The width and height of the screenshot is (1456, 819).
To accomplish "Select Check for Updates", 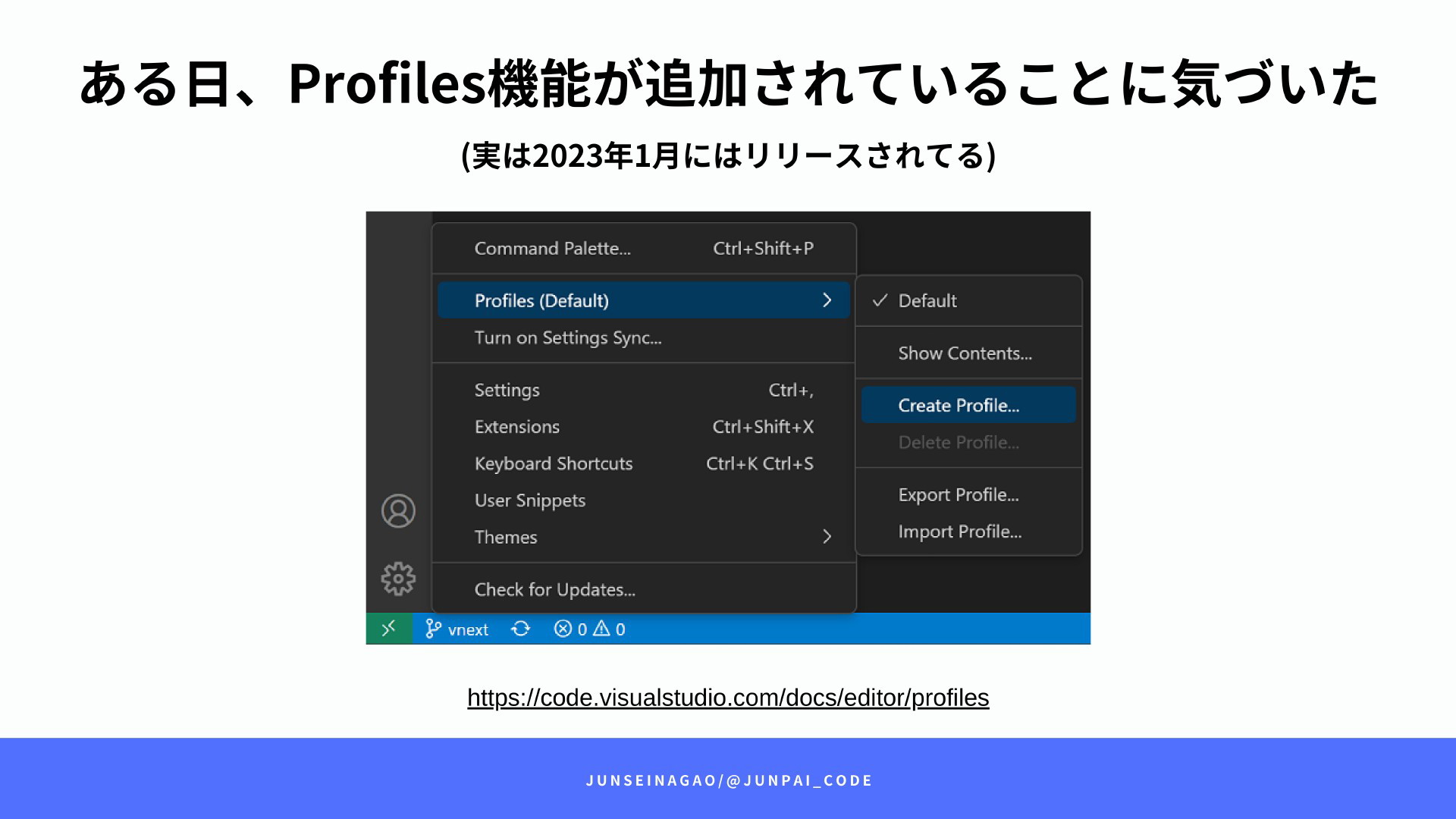I will coord(644,589).
